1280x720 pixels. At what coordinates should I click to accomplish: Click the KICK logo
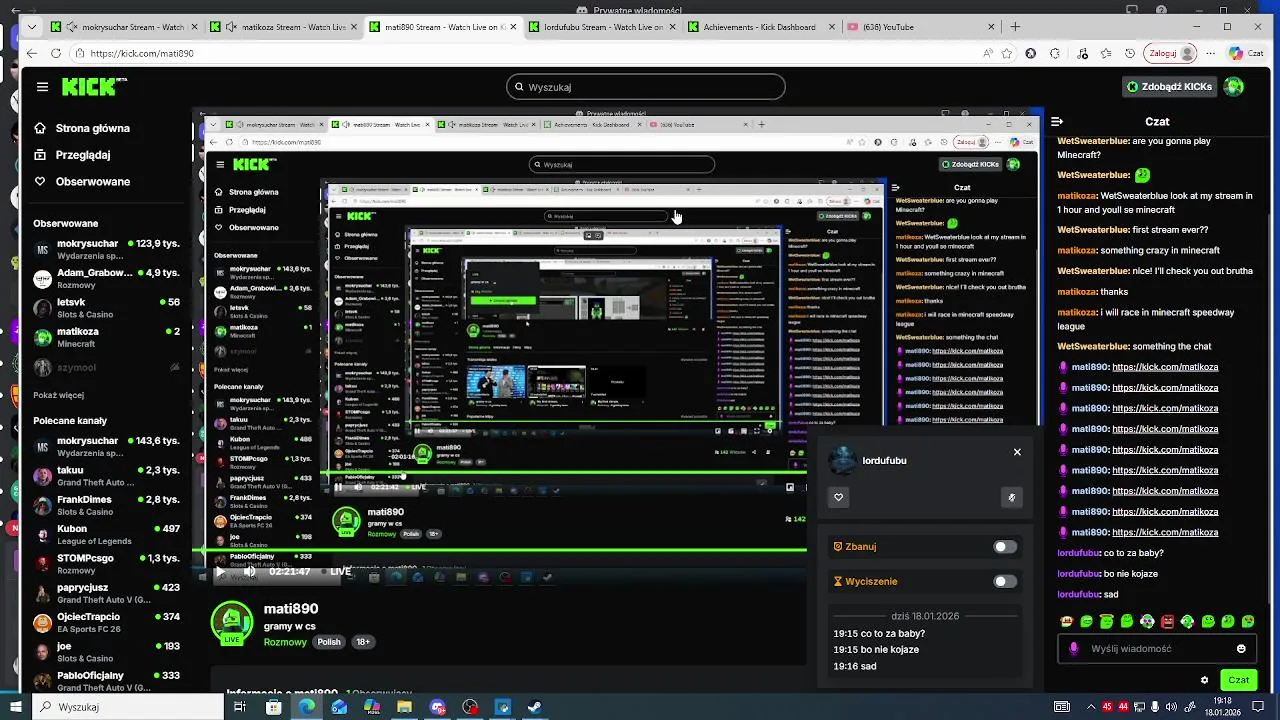point(94,87)
